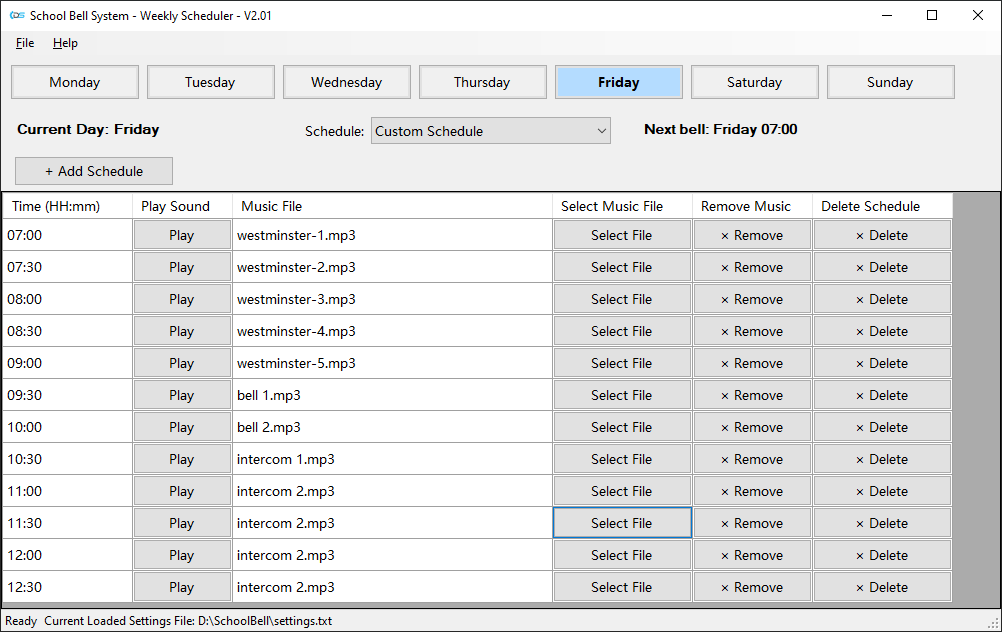Switch to the Tuesday tab

click(210, 82)
